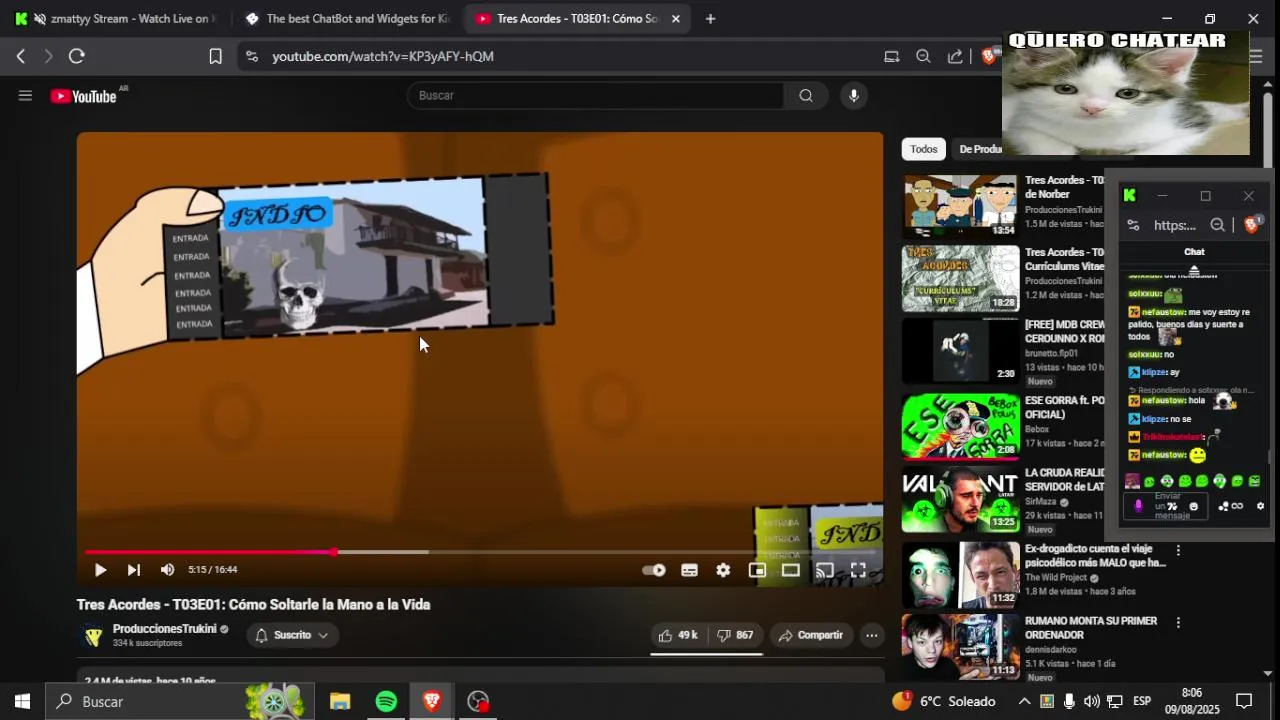
Task: Toggle the autoplay switch in player
Action: [653, 570]
